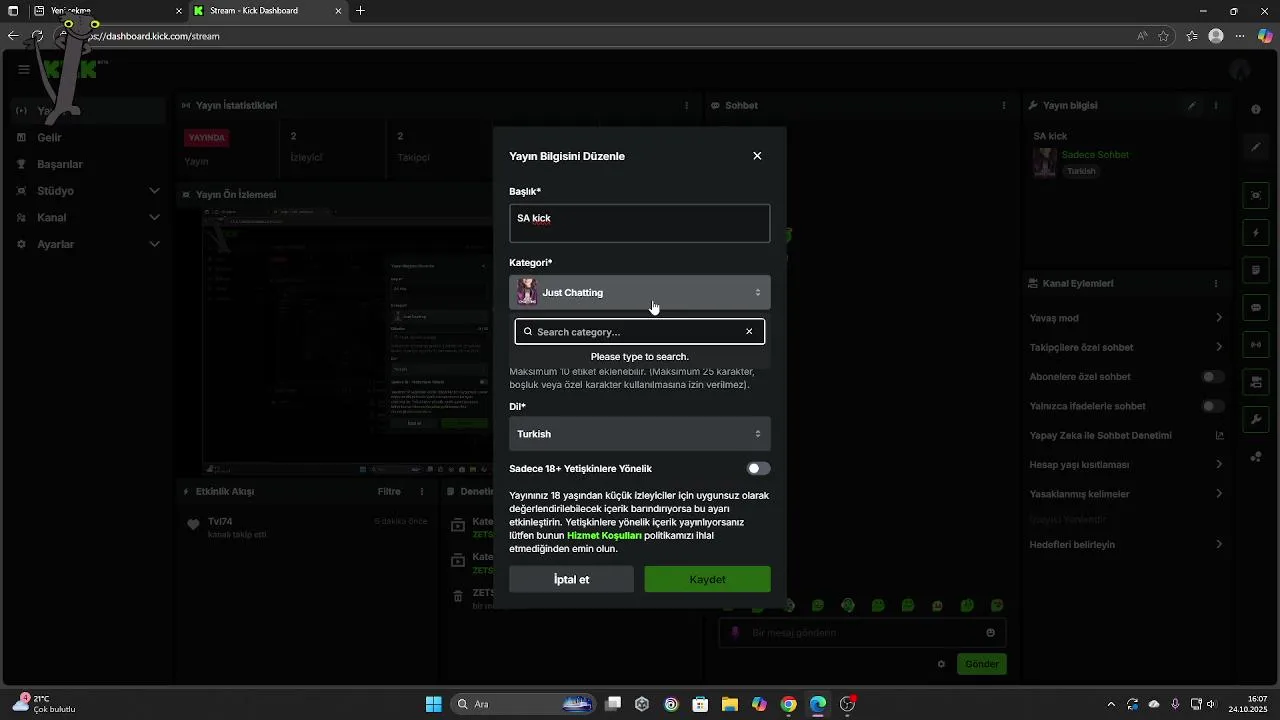
Task: Show hidden system tray icons
Action: pyautogui.click(x=1111, y=704)
